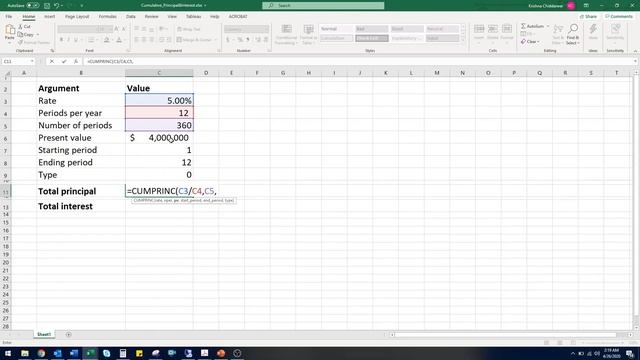Switch to the Insert tab
Screen dimensions: 640x360
click(x=49, y=17)
